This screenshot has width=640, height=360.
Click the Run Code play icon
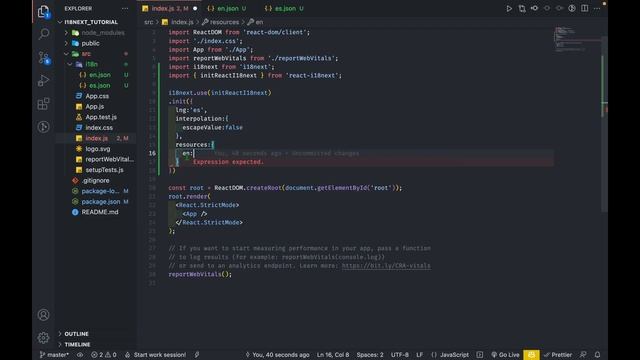click(509, 8)
